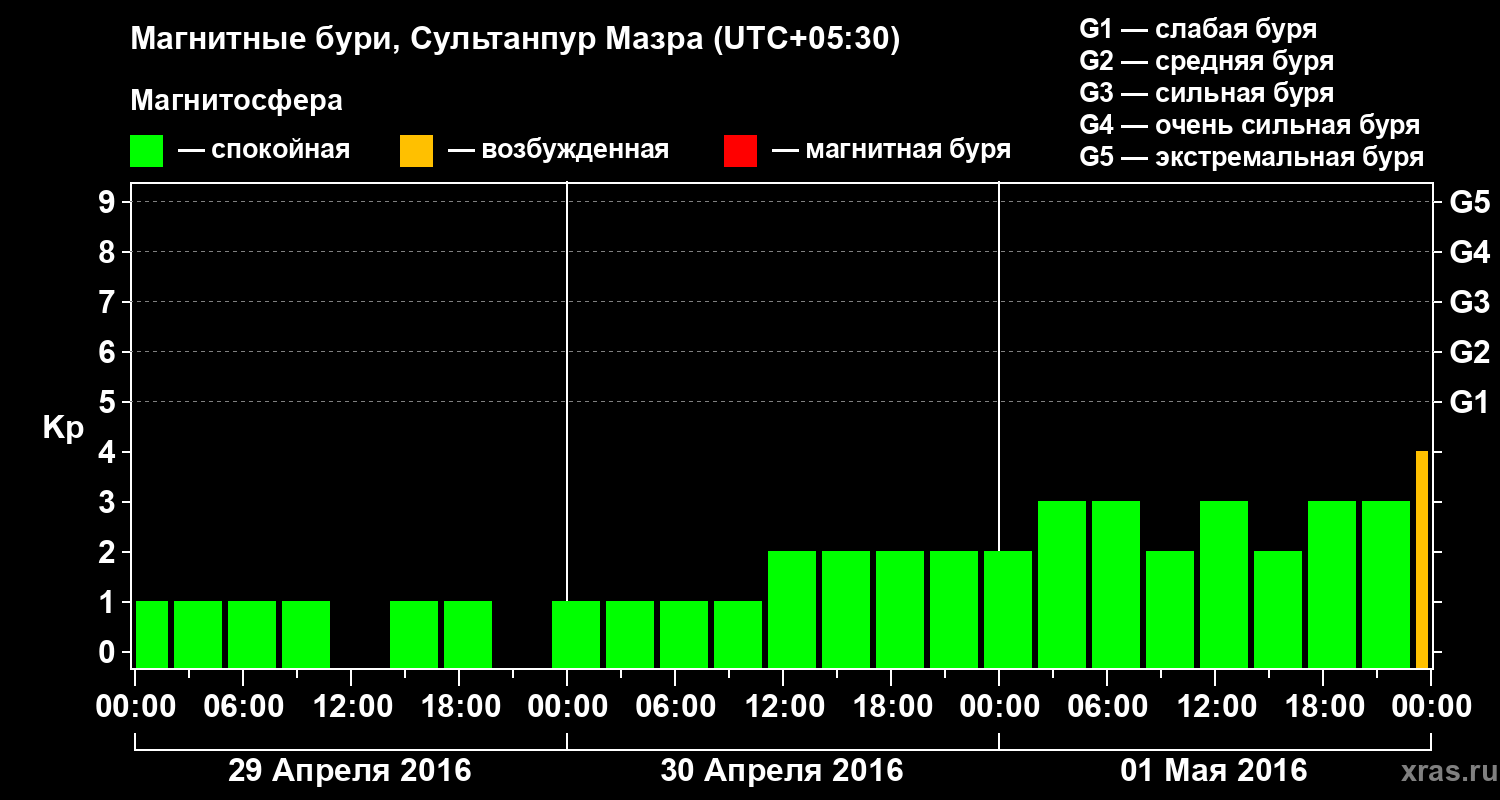Click the — магнитная буря legend label
This screenshot has height=800, width=1500.
(x=891, y=150)
